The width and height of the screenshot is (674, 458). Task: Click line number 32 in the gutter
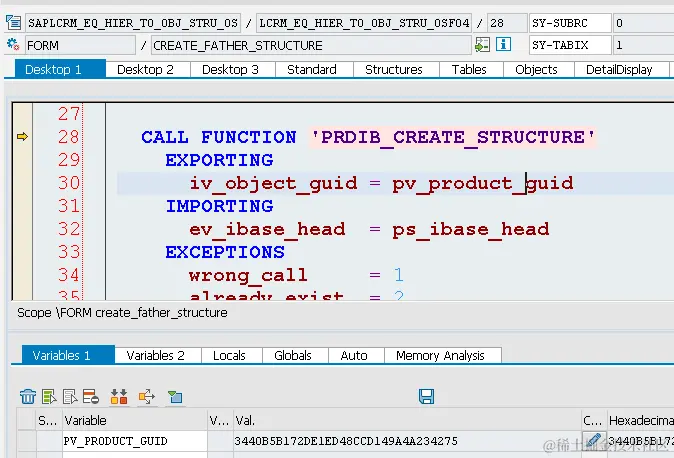tap(69, 229)
